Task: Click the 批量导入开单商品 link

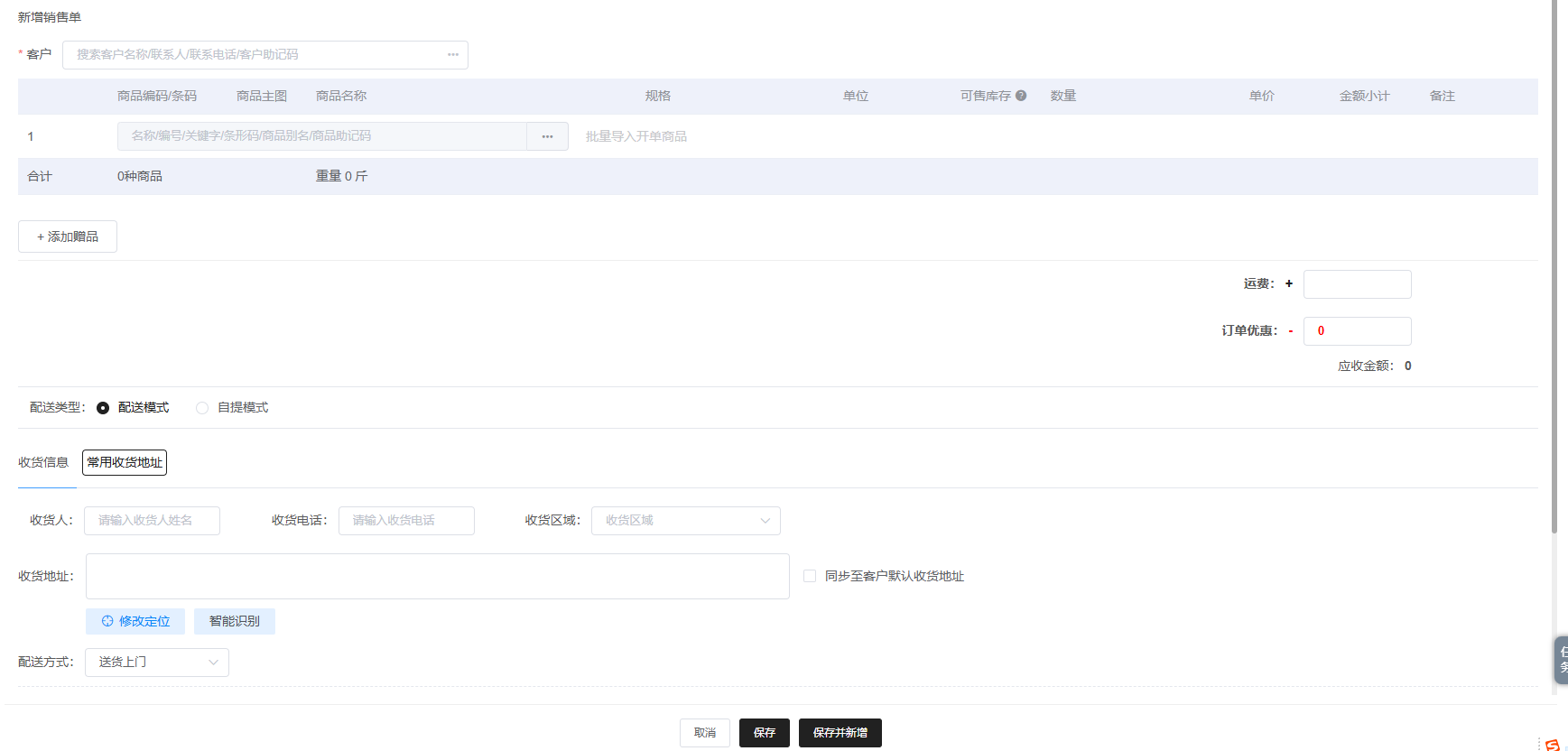Action: (636, 136)
